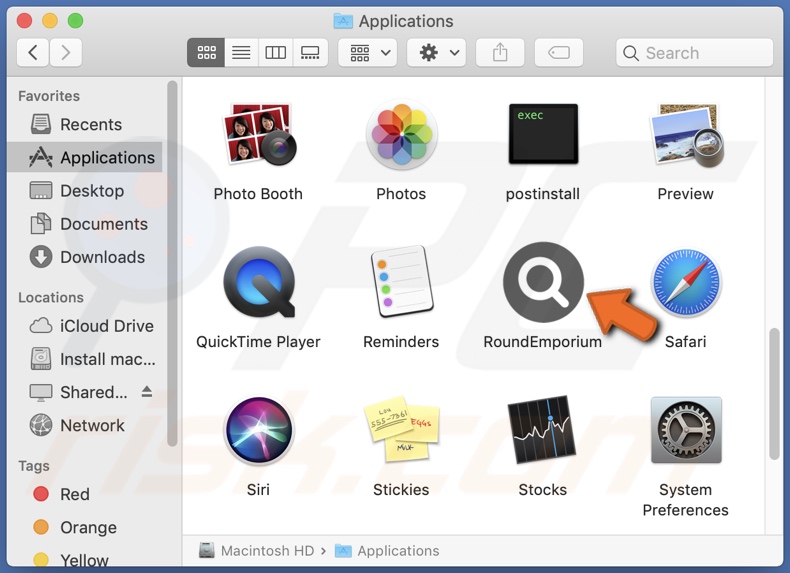The image size is (790, 573).
Task: Click the Locations section header
Action: (x=51, y=297)
